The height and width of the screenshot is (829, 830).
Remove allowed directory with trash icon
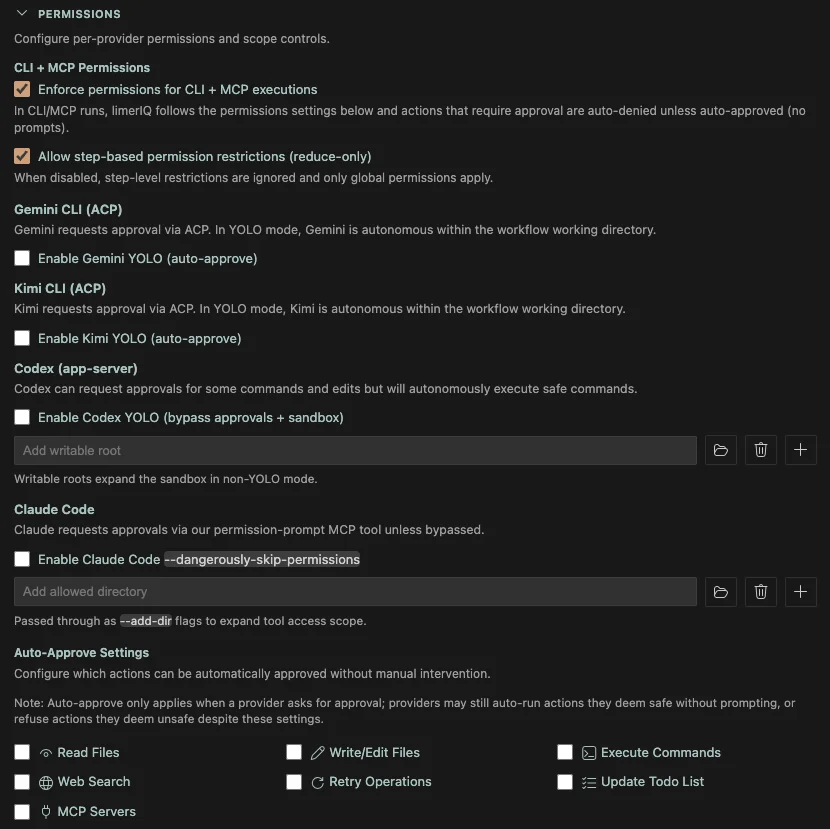coord(761,592)
